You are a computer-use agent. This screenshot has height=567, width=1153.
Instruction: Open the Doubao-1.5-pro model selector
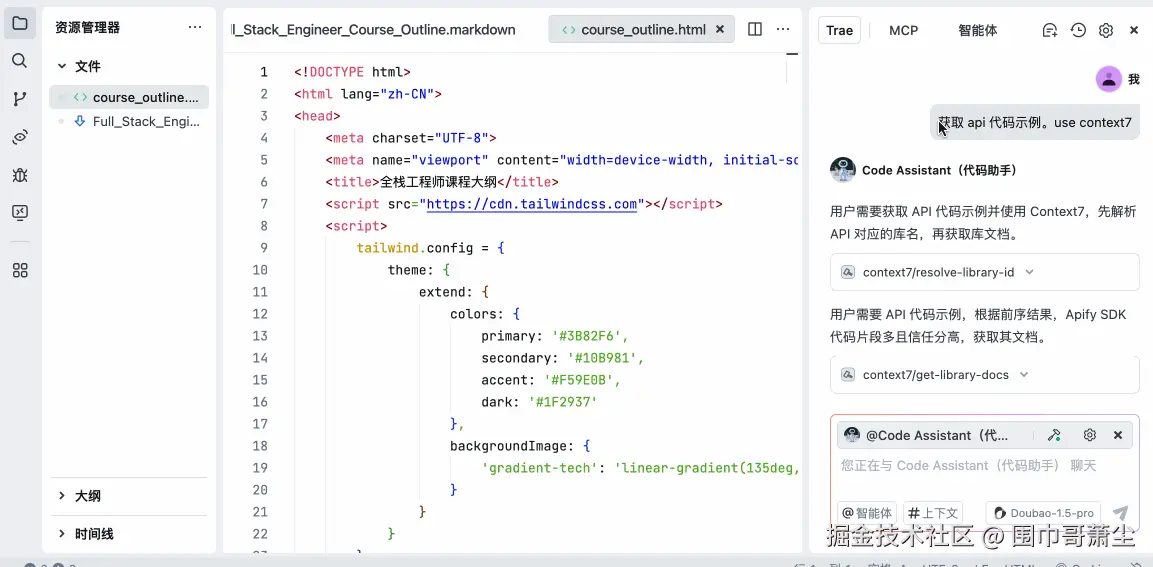point(1043,513)
